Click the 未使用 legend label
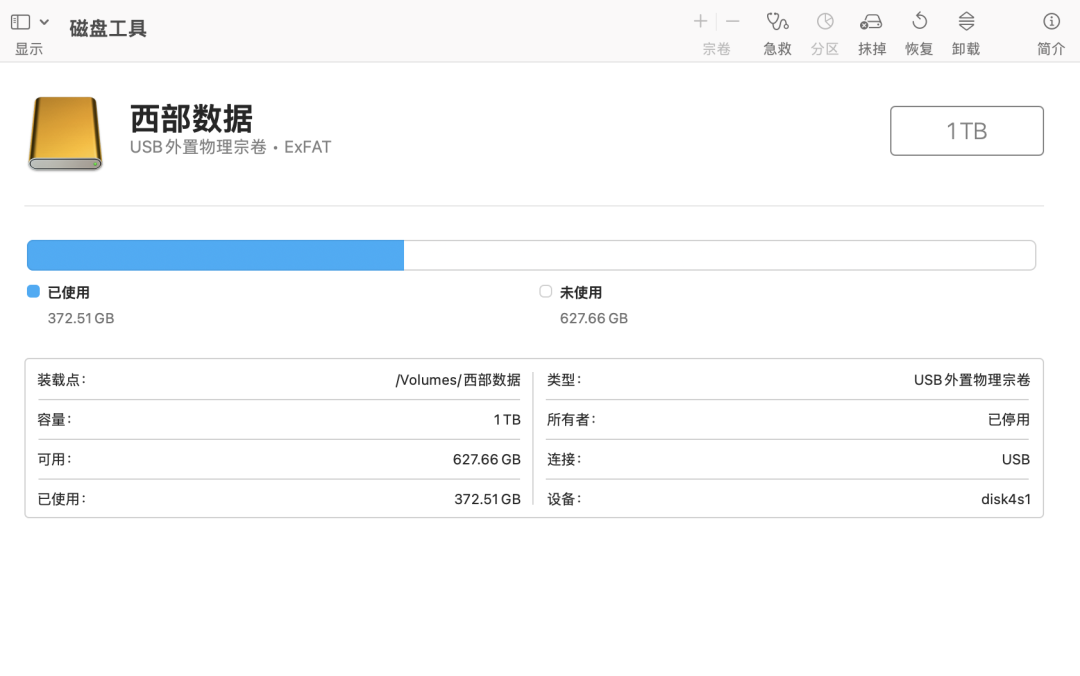 coord(581,292)
